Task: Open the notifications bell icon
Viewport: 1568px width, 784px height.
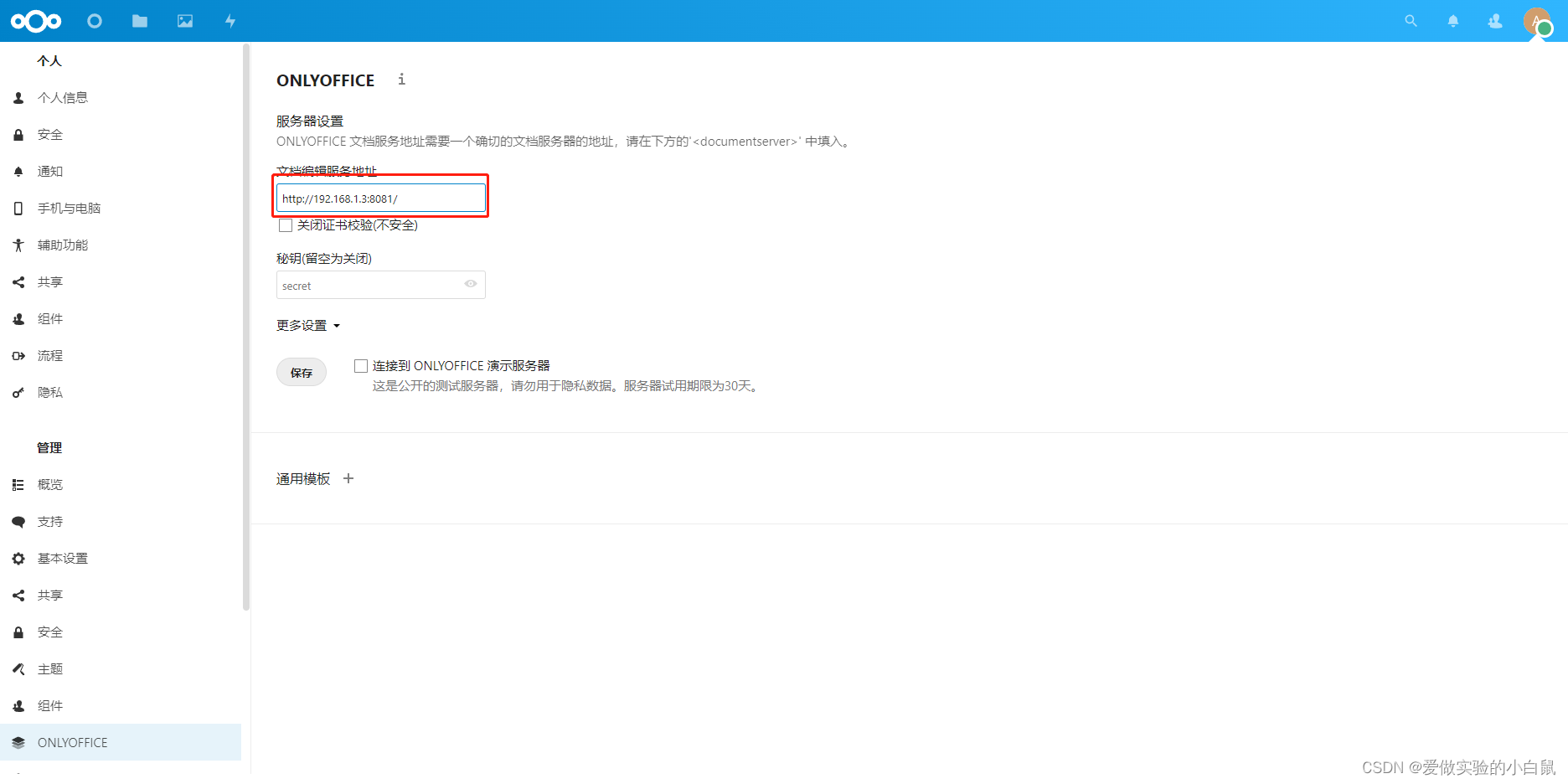Action: (x=1453, y=21)
